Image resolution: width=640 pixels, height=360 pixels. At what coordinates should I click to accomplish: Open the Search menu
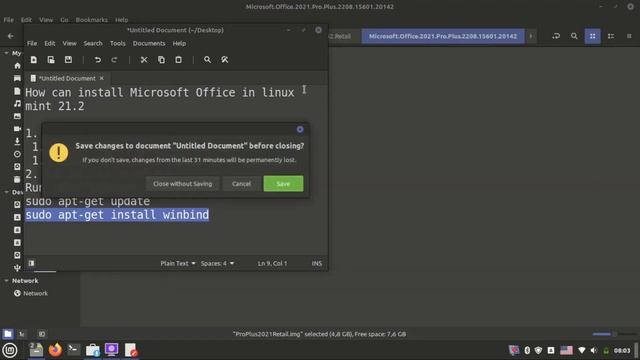coord(93,43)
